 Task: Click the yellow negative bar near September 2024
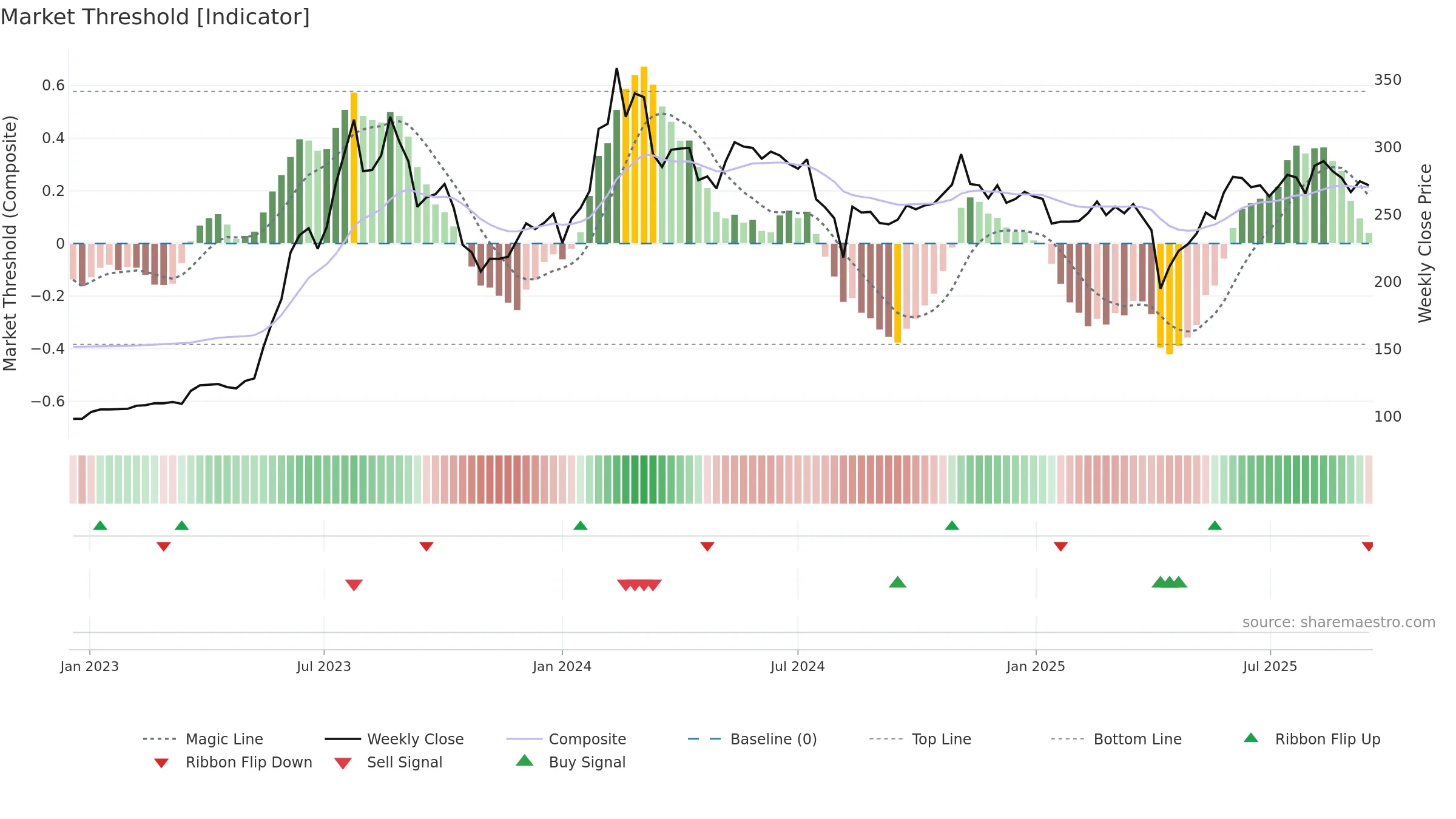click(897, 293)
